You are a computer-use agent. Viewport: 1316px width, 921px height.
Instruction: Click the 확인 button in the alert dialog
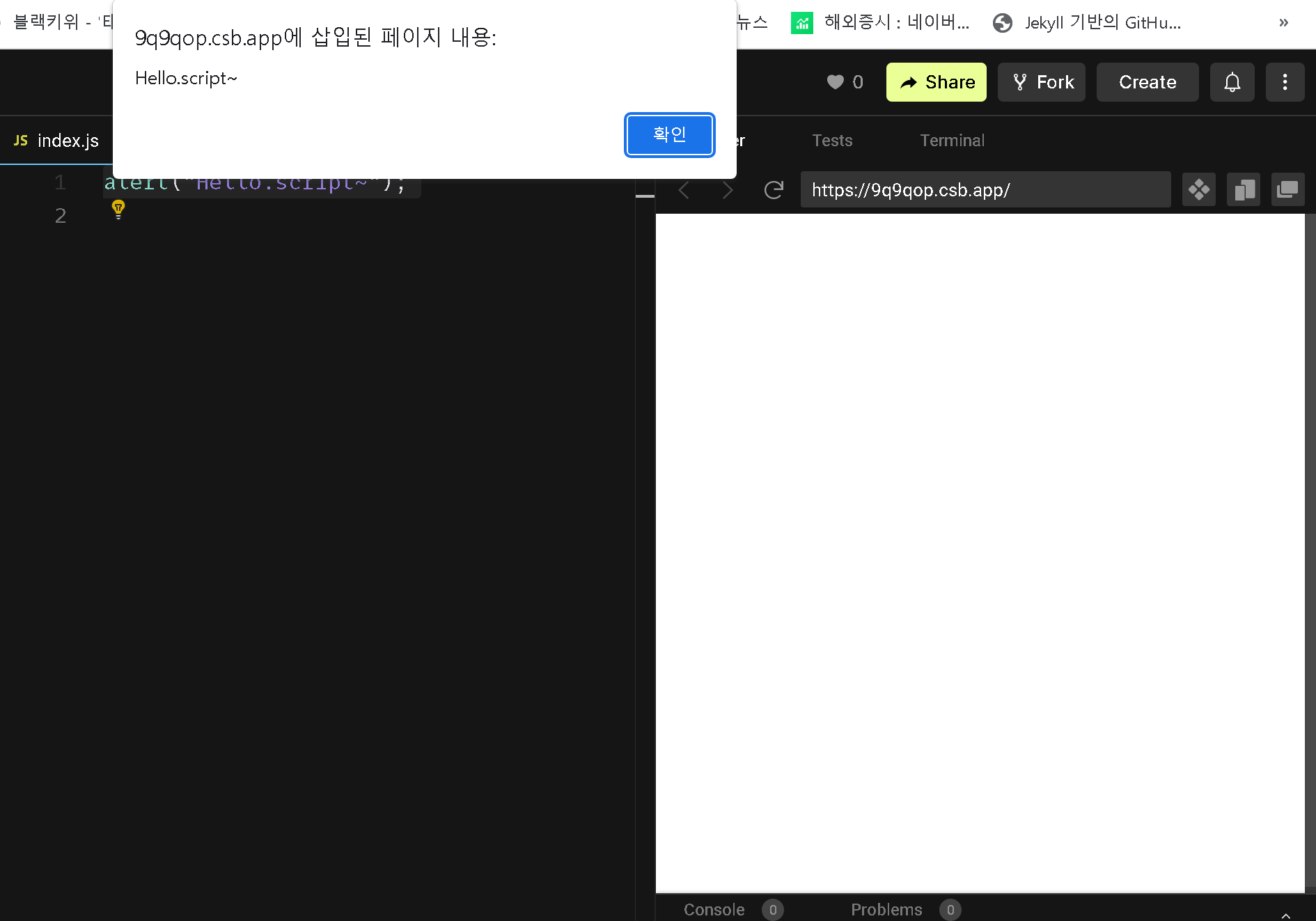tap(669, 134)
